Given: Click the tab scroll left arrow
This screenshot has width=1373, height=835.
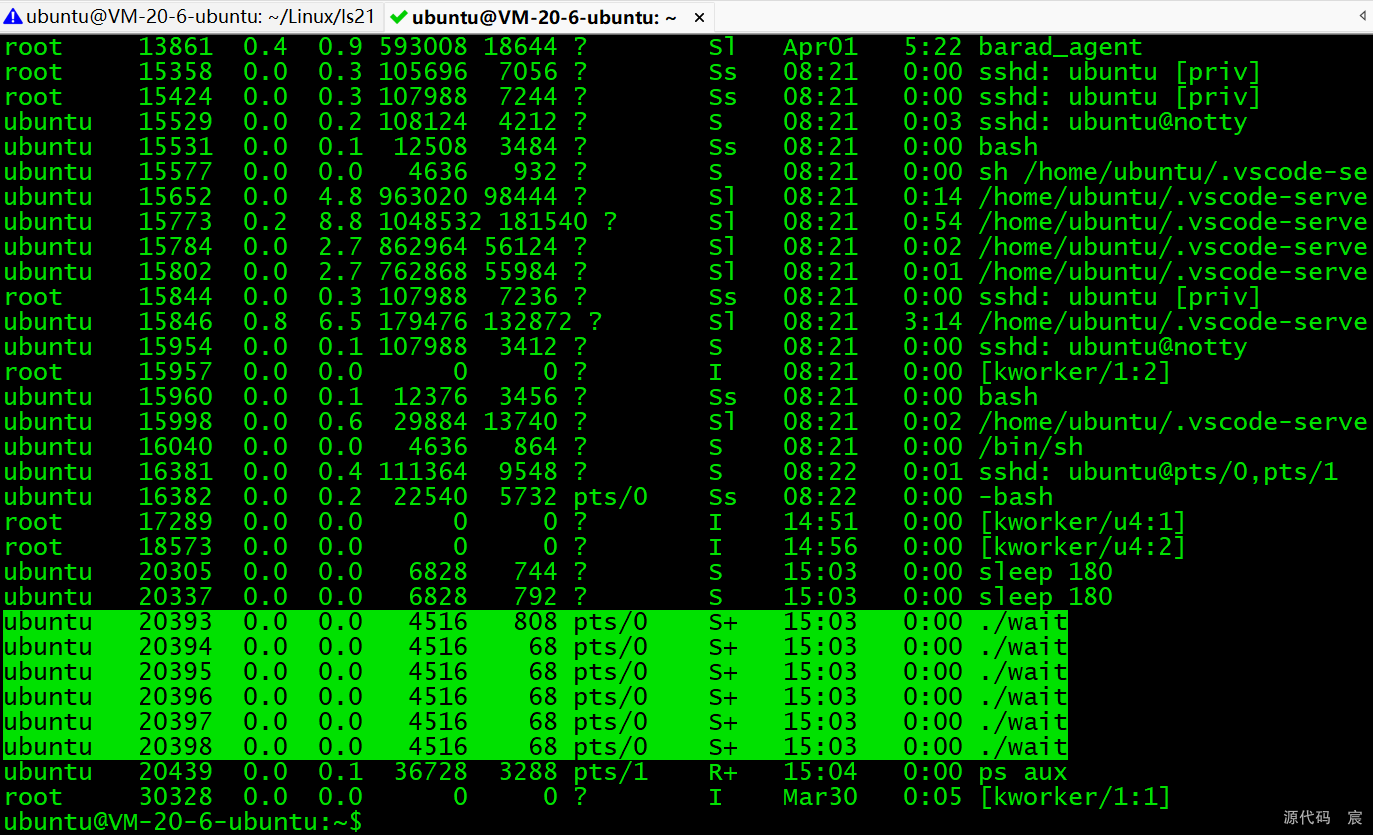Looking at the screenshot, I should 1362,16.
